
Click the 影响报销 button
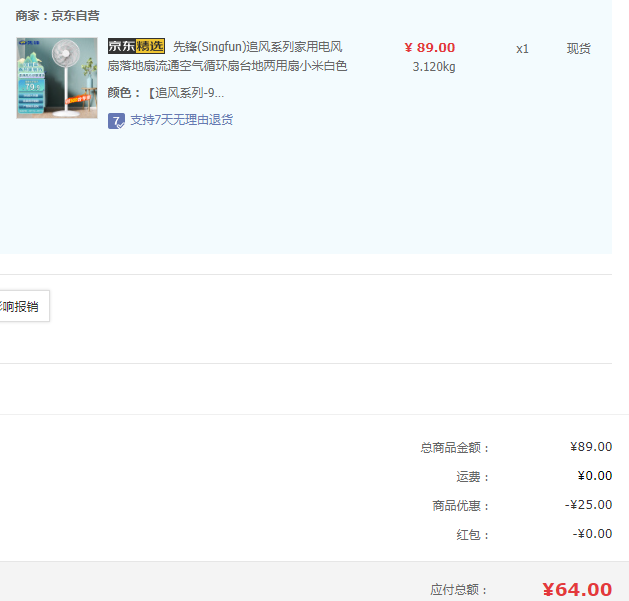24,306
